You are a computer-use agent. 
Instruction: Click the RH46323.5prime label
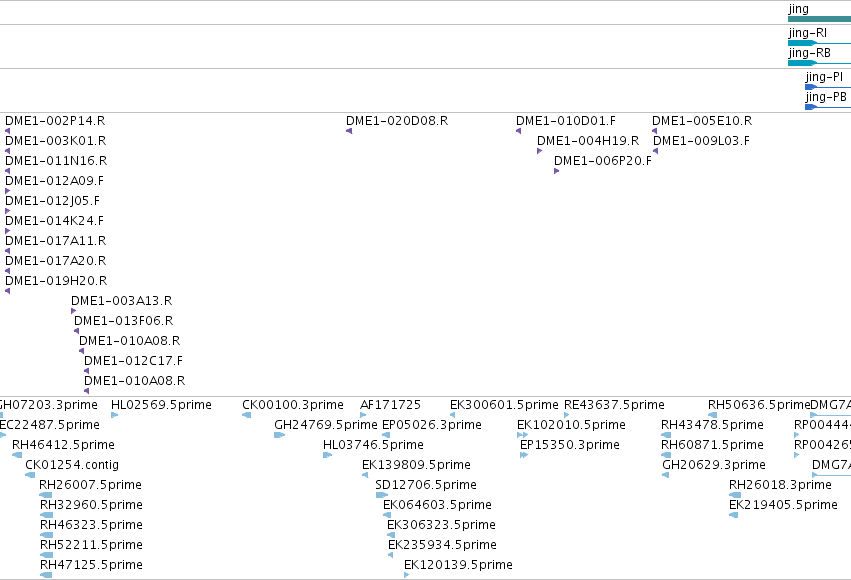click(x=92, y=525)
